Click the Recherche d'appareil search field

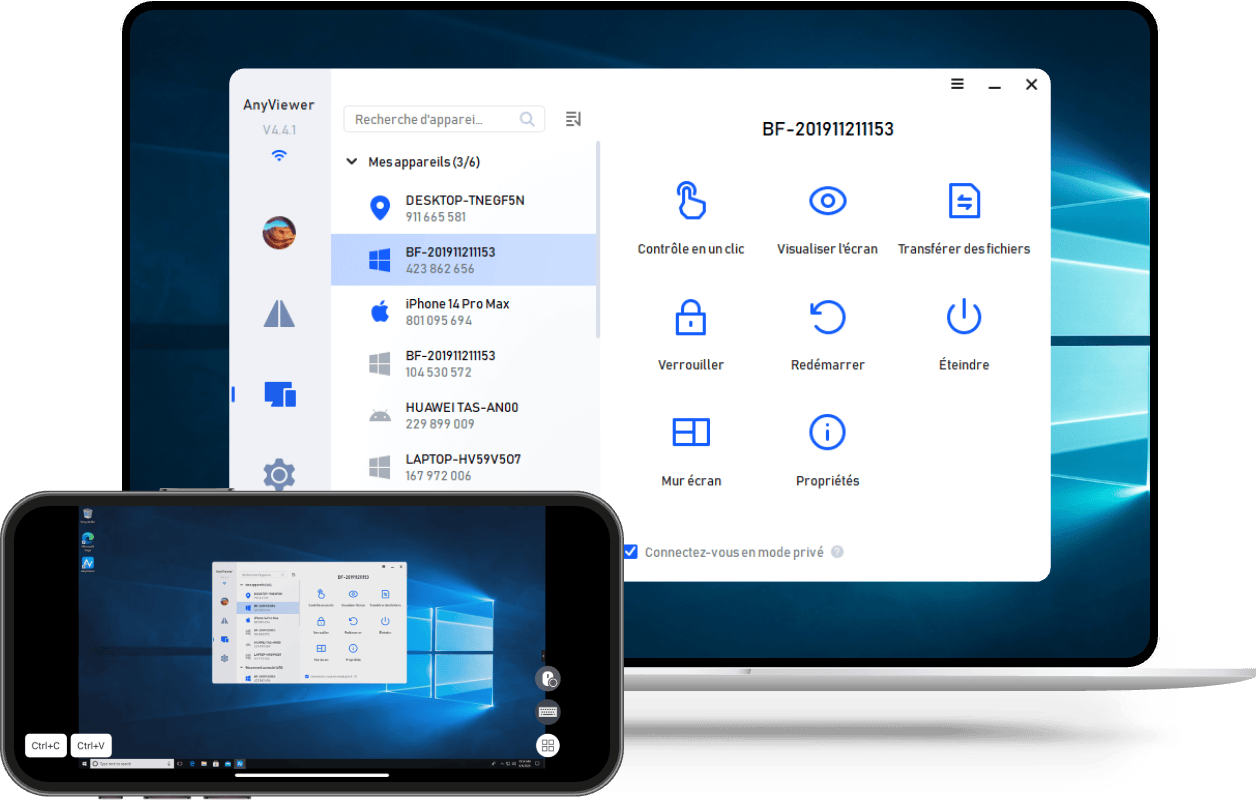click(x=433, y=119)
